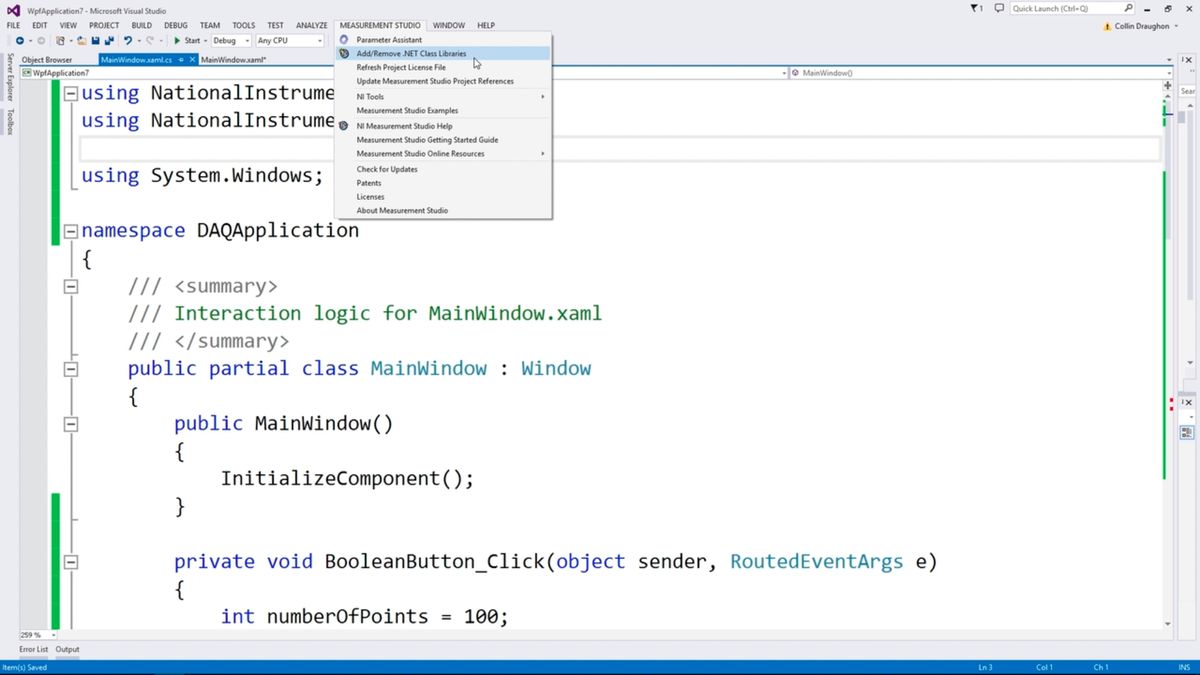Image resolution: width=1200 pixels, height=675 pixels.
Task: Open the WINDOW menu
Action: 449,25
